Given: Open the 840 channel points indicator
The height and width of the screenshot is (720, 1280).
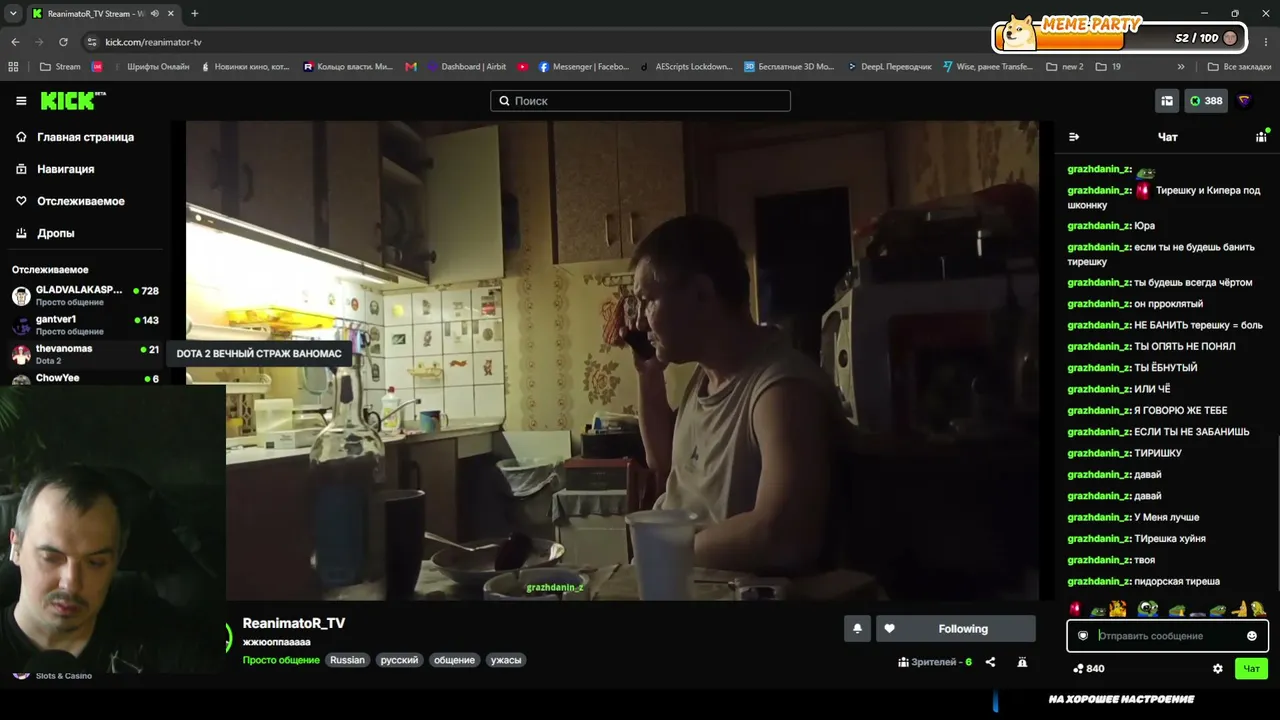Looking at the screenshot, I should [1088, 669].
